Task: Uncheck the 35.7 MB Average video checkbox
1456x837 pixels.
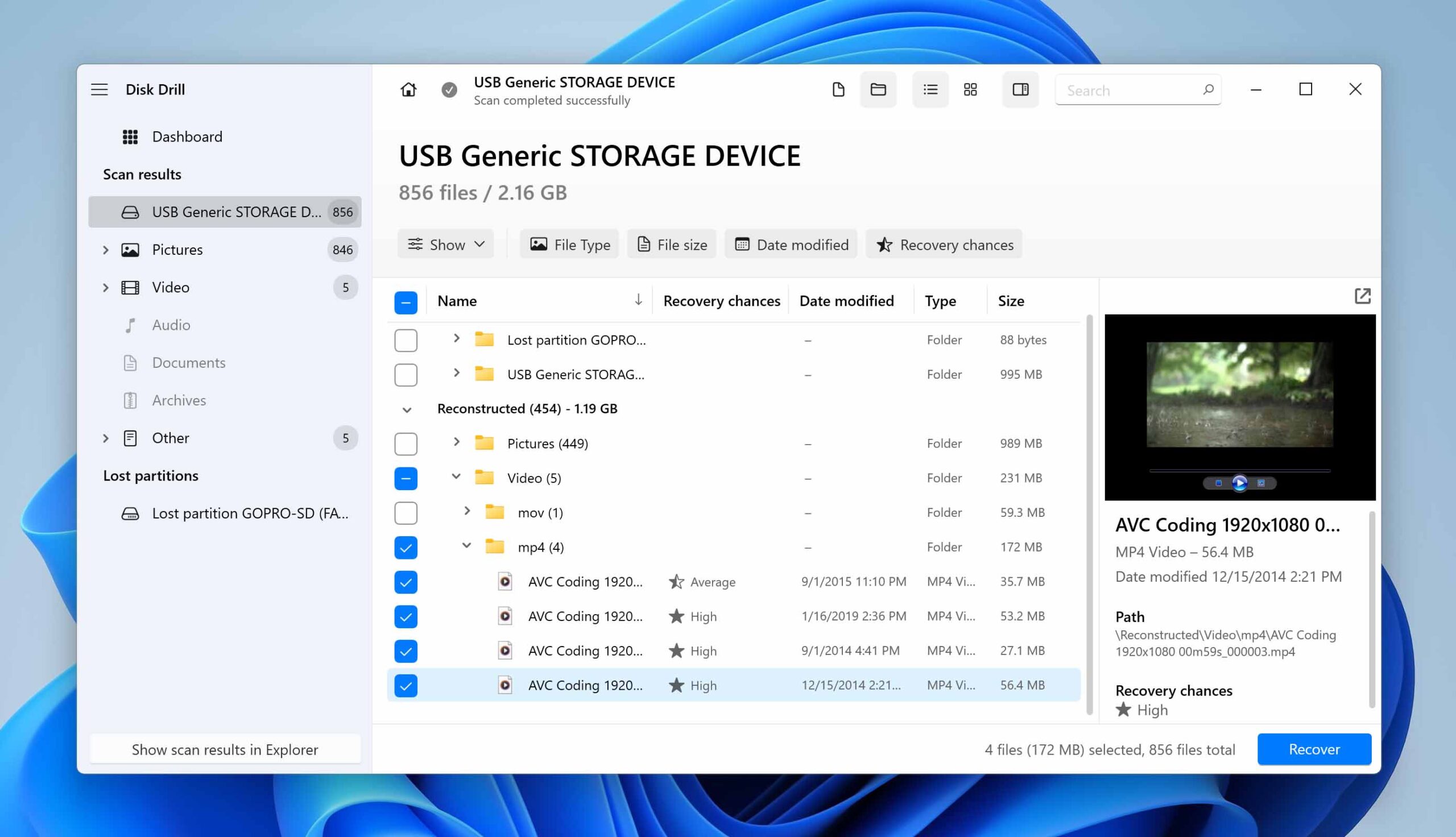Action: click(406, 582)
